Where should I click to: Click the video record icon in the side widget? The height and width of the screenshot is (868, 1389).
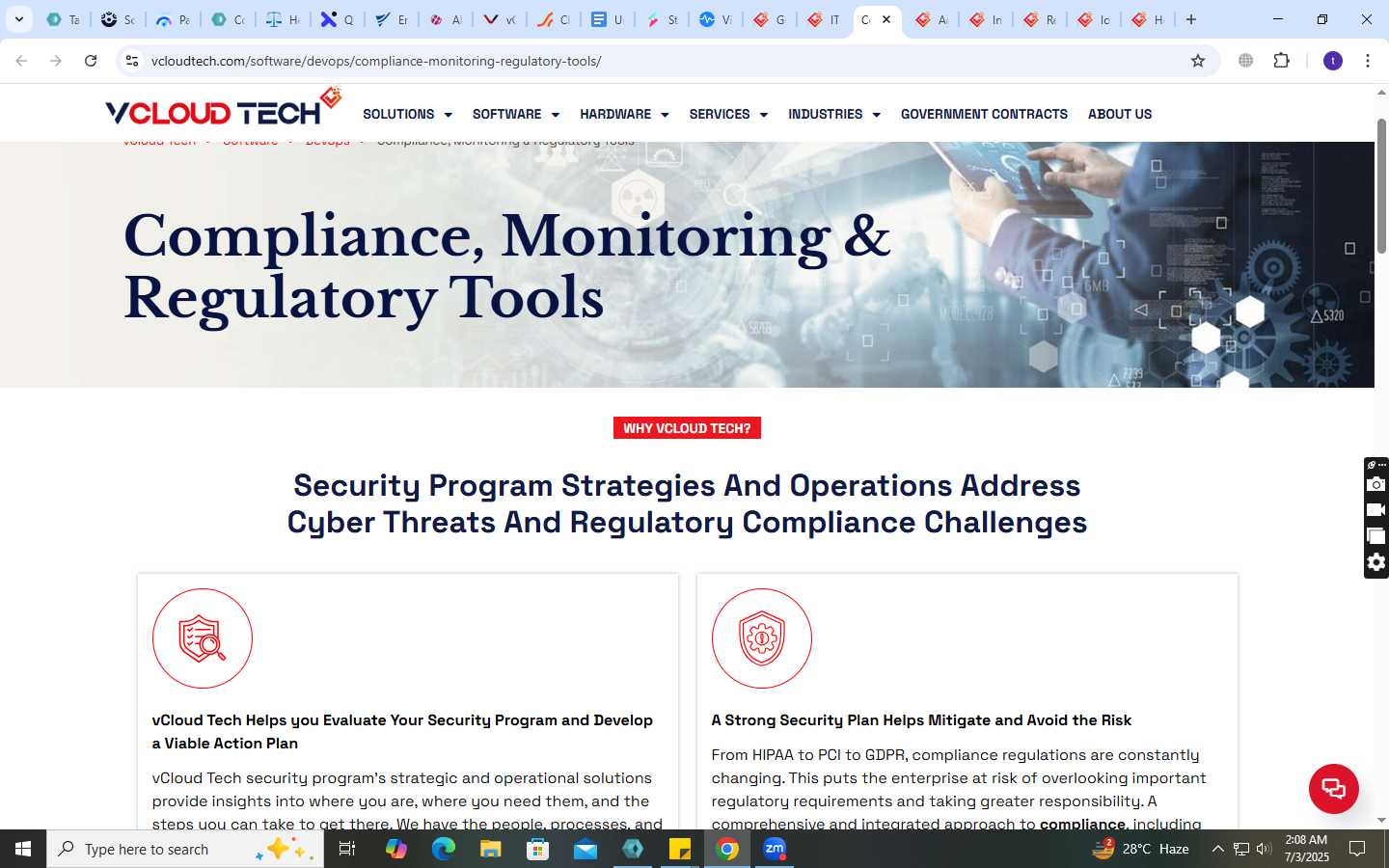coord(1376,509)
